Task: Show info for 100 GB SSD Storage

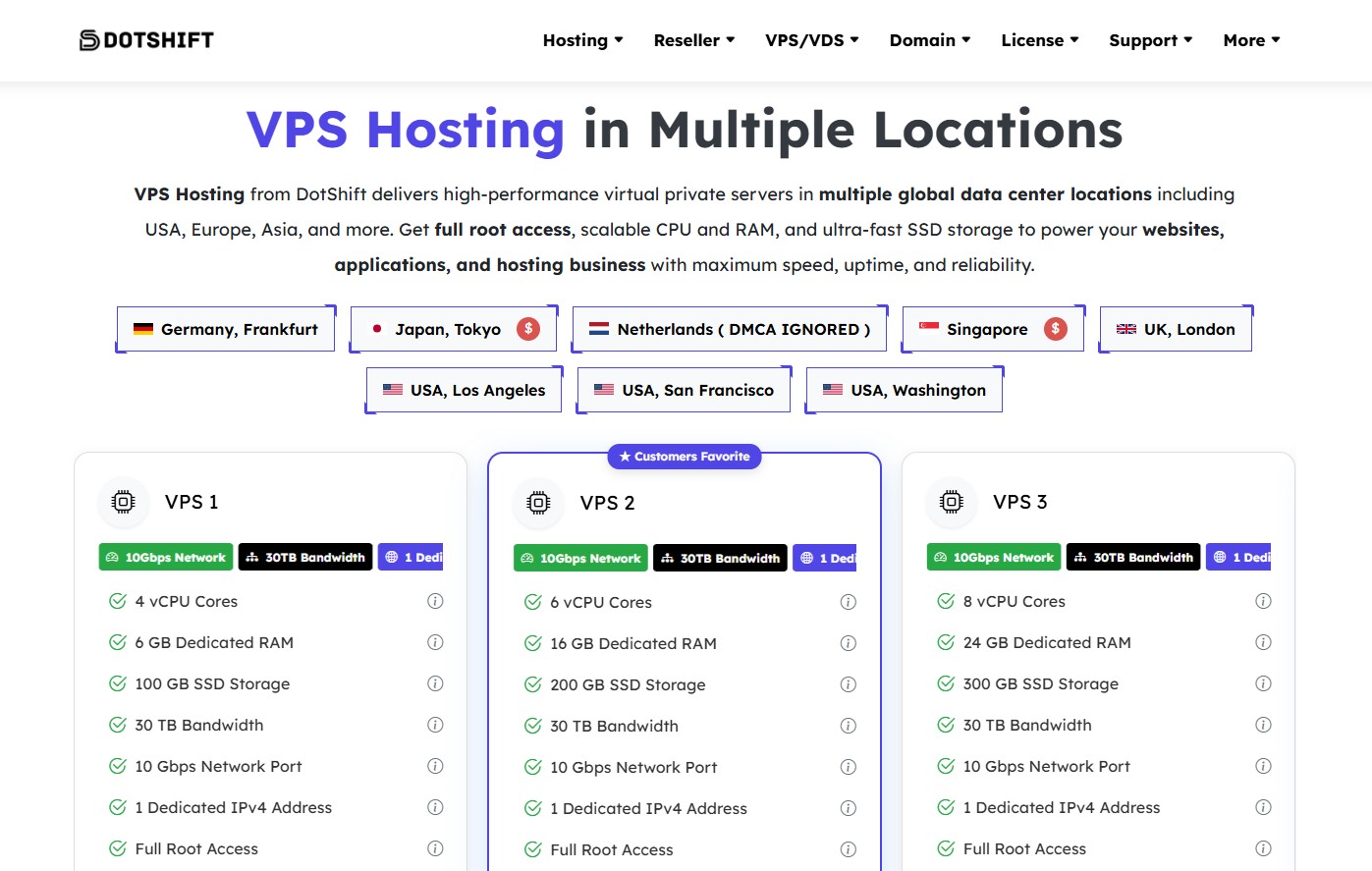Action: pyautogui.click(x=435, y=683)
